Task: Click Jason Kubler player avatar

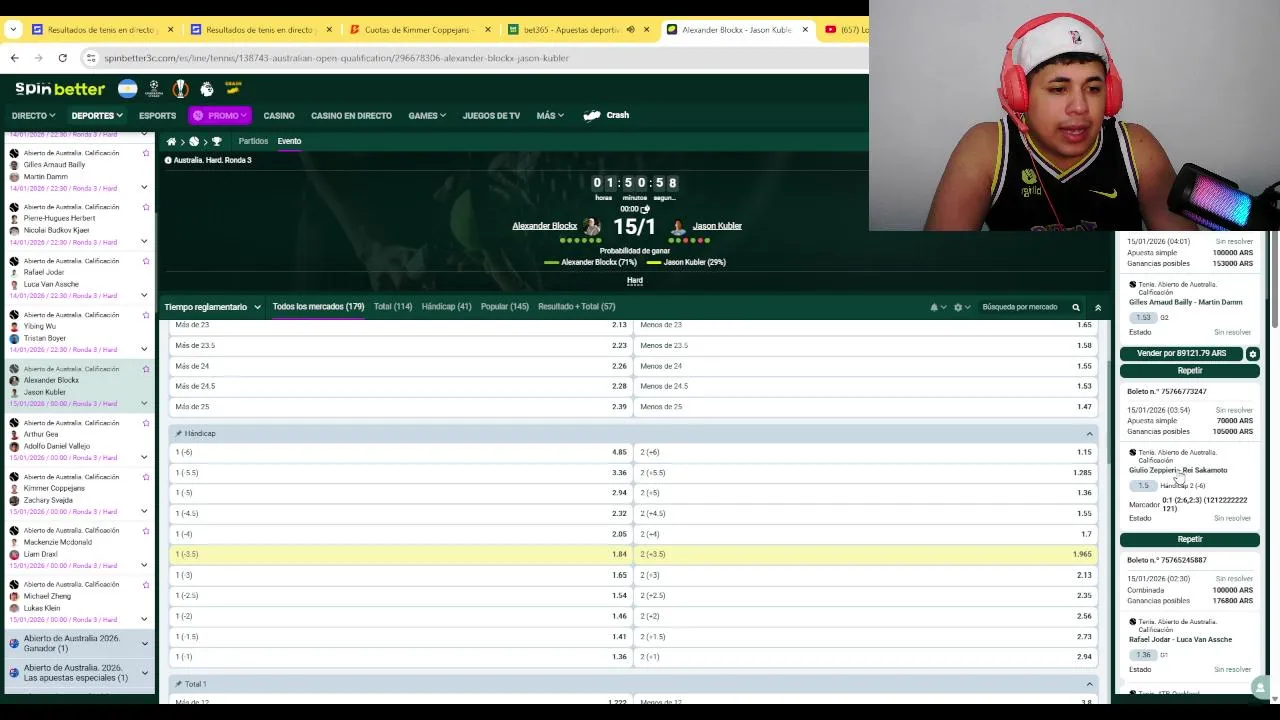Action: (678, 227)
